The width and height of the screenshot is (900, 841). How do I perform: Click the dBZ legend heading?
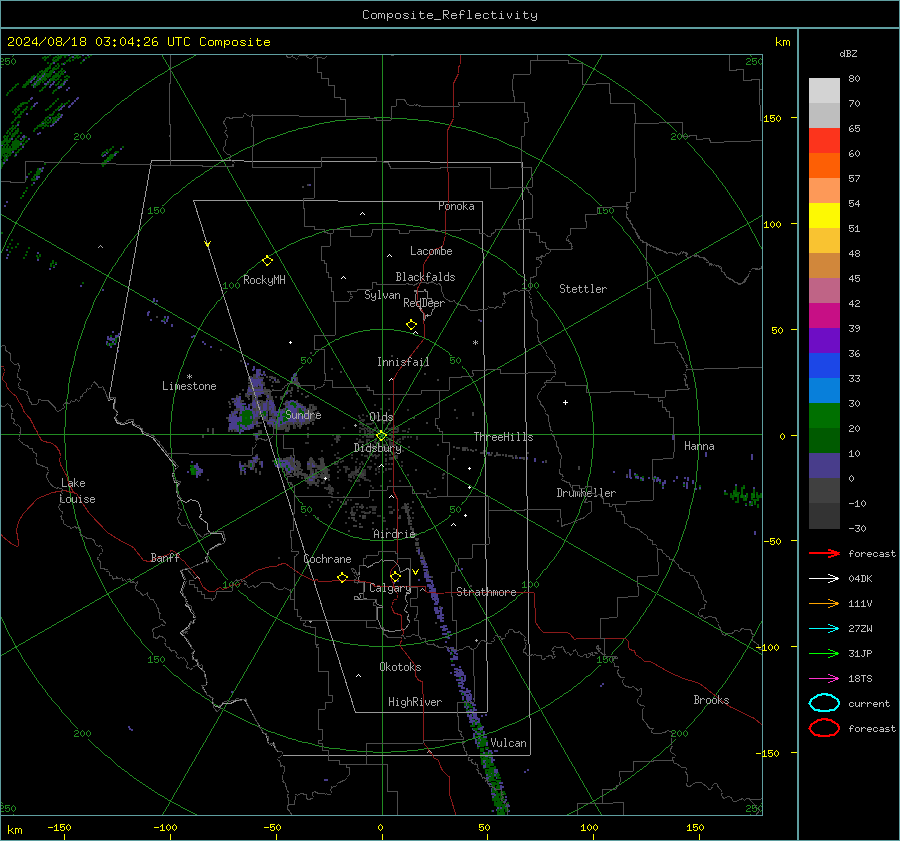point(848,53)
